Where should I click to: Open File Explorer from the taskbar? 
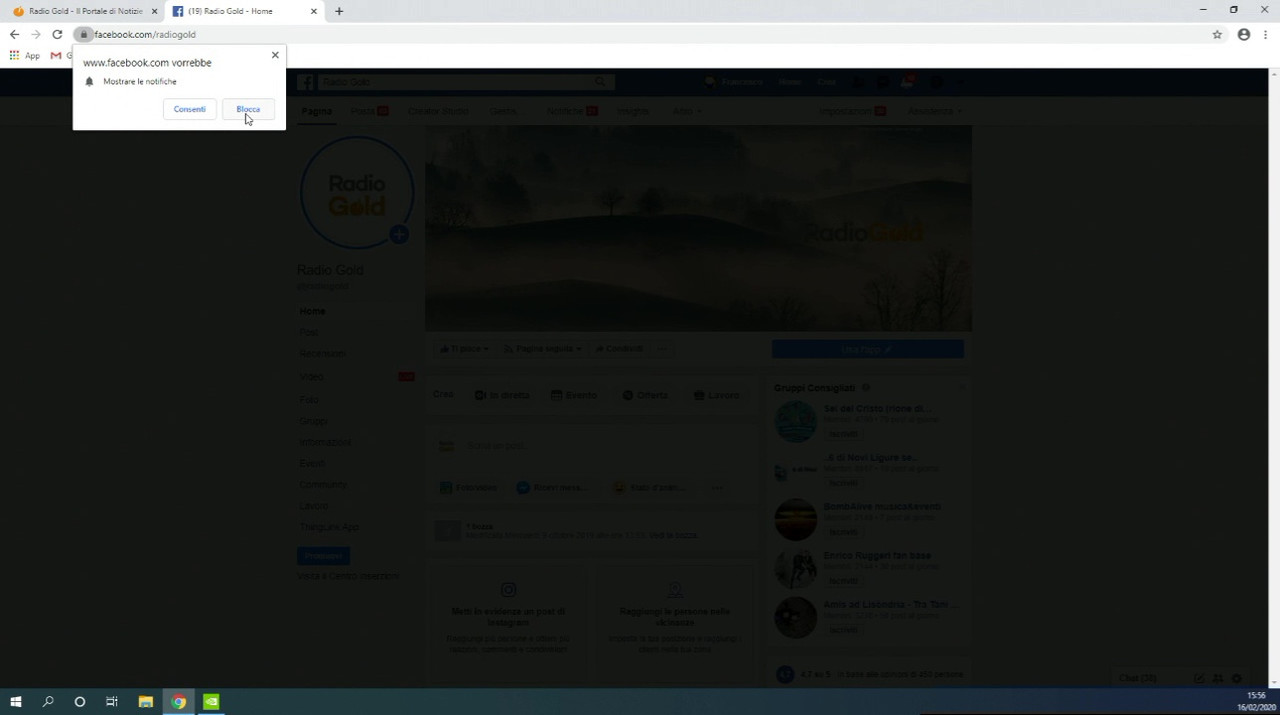[145, 702]
